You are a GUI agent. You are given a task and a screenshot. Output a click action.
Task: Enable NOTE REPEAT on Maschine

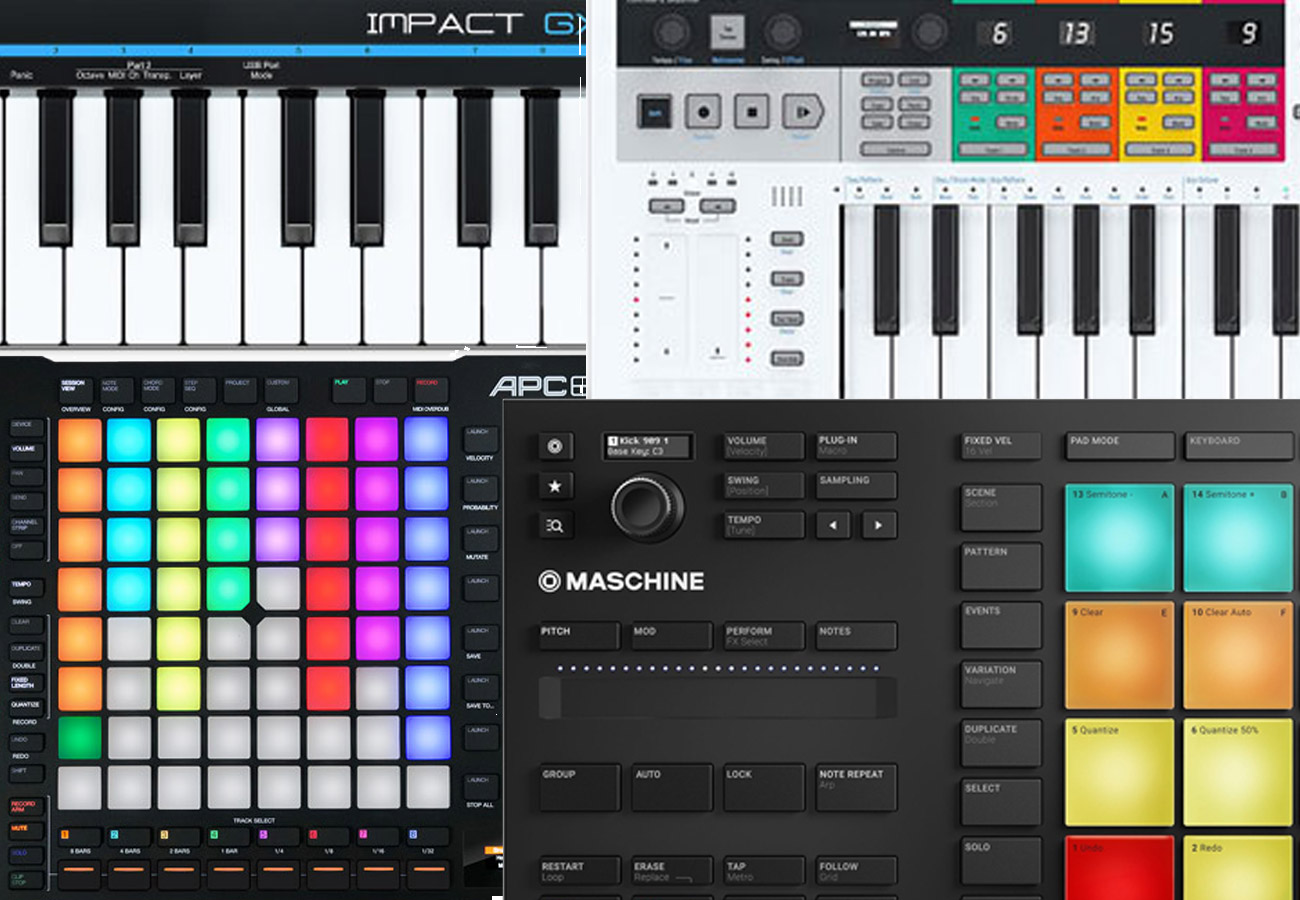click(x=856, y=786)
